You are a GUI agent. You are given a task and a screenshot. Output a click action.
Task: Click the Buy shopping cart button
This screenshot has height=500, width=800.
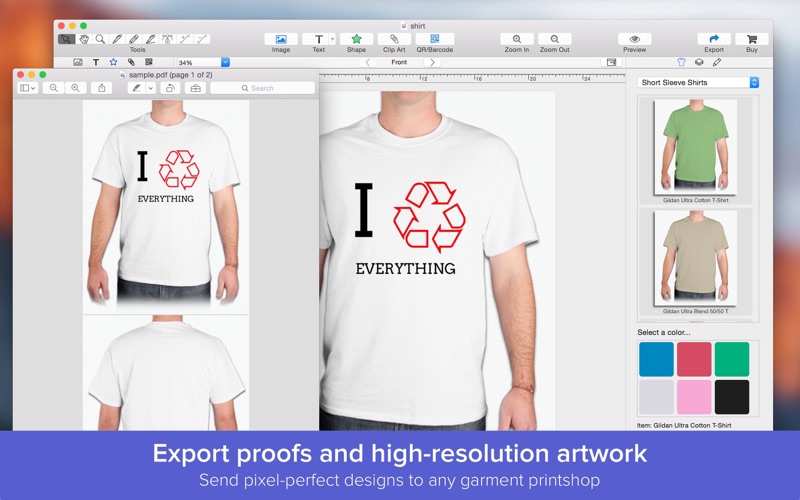pyautogui.click(x=752, y=39)
